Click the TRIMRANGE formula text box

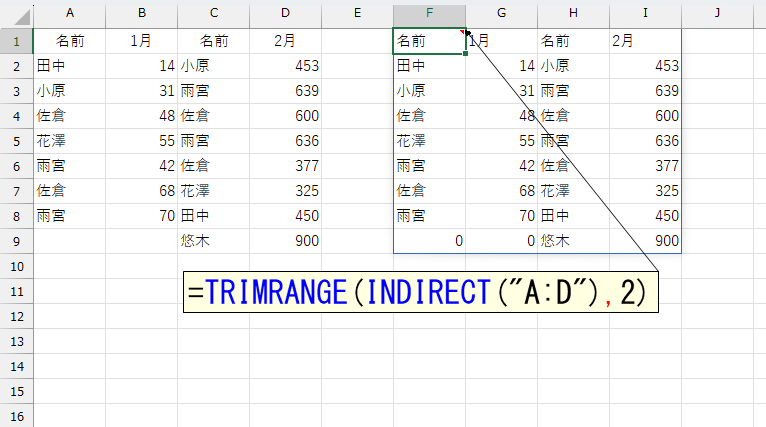tap(422, 292)
